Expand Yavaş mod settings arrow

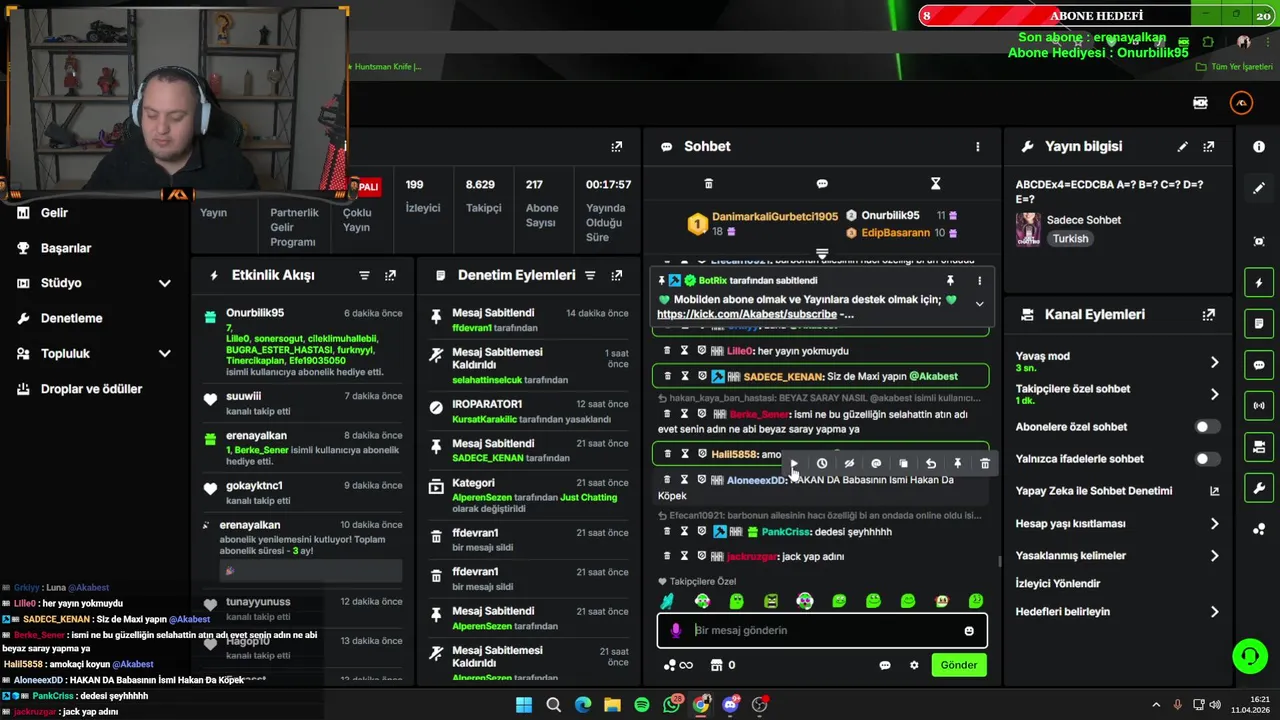(1214, 362)
